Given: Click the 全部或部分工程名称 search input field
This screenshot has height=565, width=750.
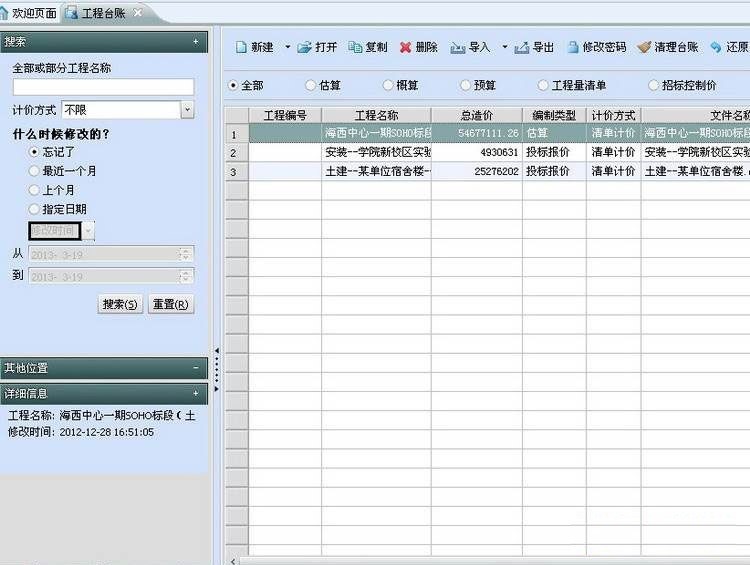Looking at the screenshot, I should [103, 87].
